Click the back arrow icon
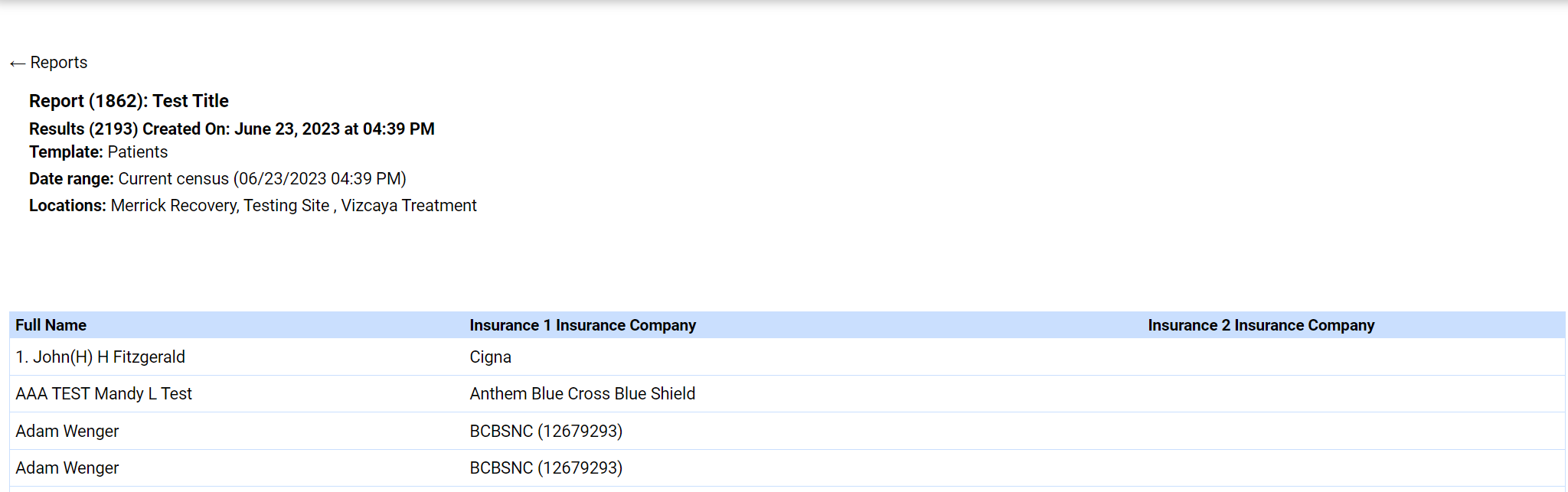 point(17,62)
